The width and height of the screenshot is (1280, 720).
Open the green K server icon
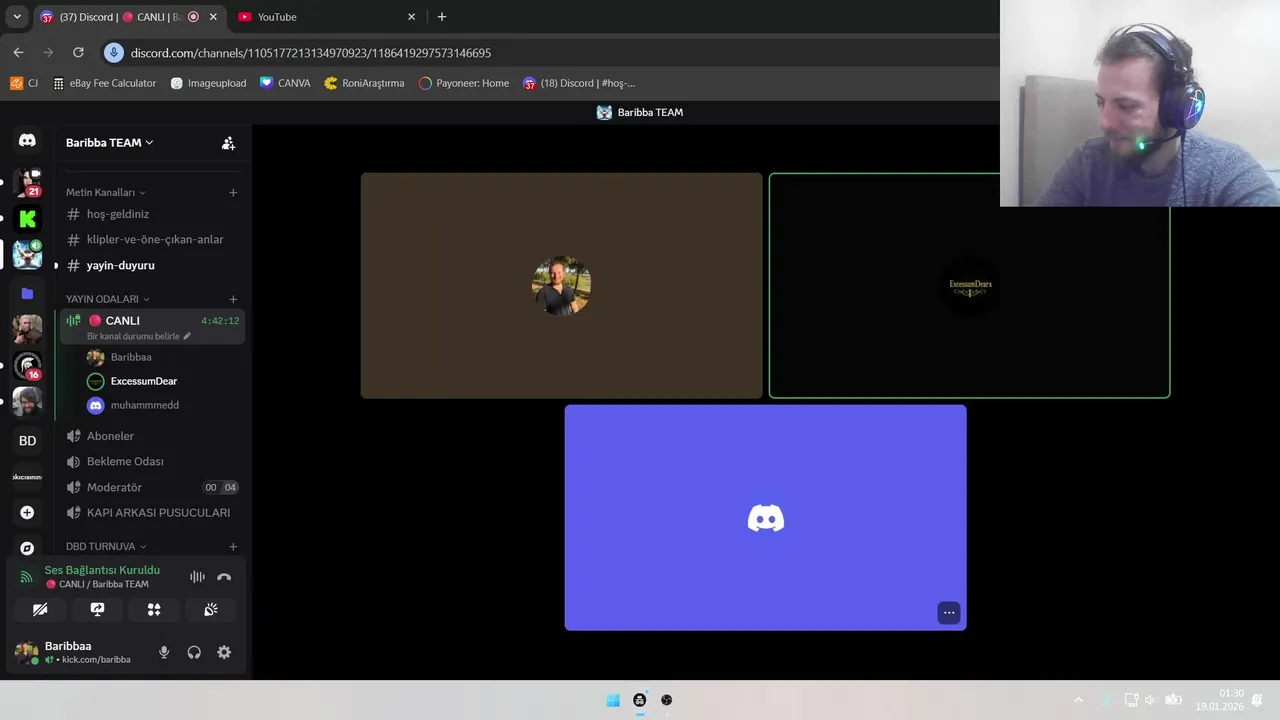tap(27, 219)
